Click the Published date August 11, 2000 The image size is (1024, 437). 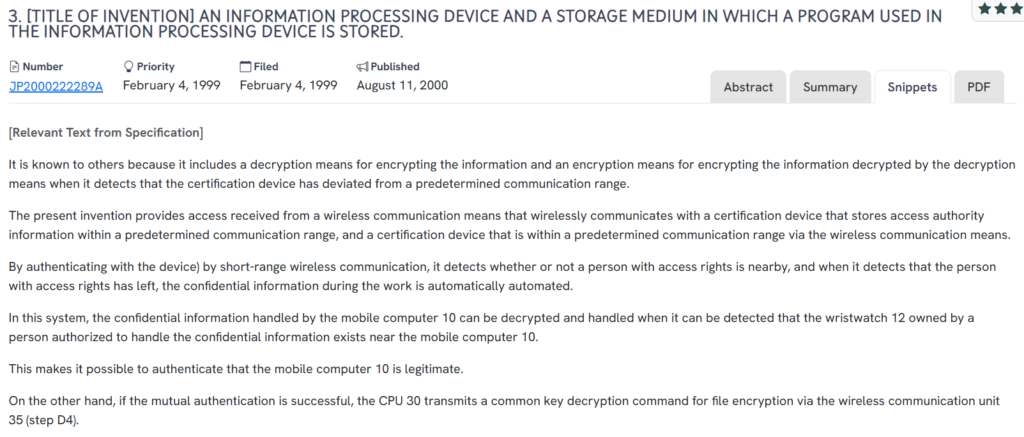coord(402,85)
